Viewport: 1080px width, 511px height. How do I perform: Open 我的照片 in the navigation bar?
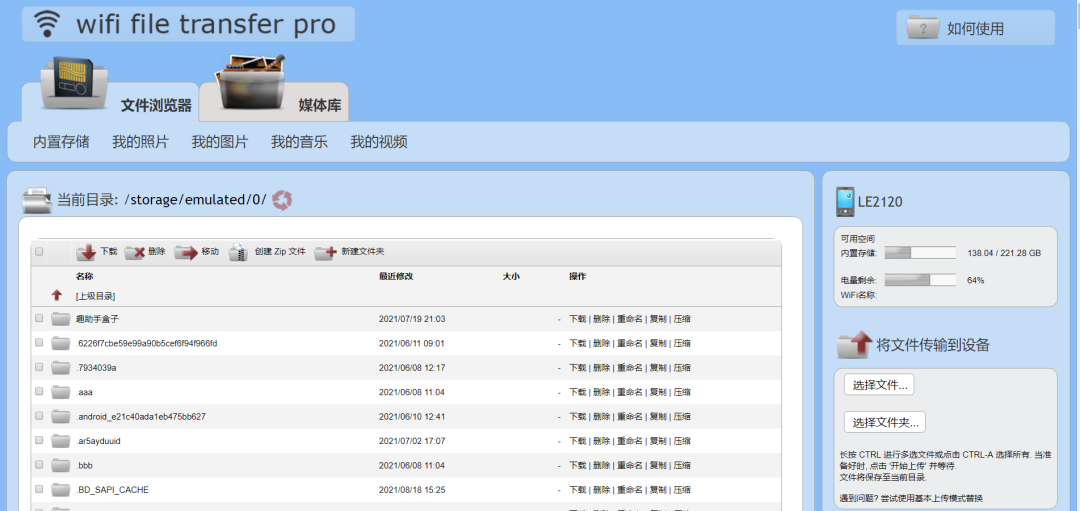141,143
